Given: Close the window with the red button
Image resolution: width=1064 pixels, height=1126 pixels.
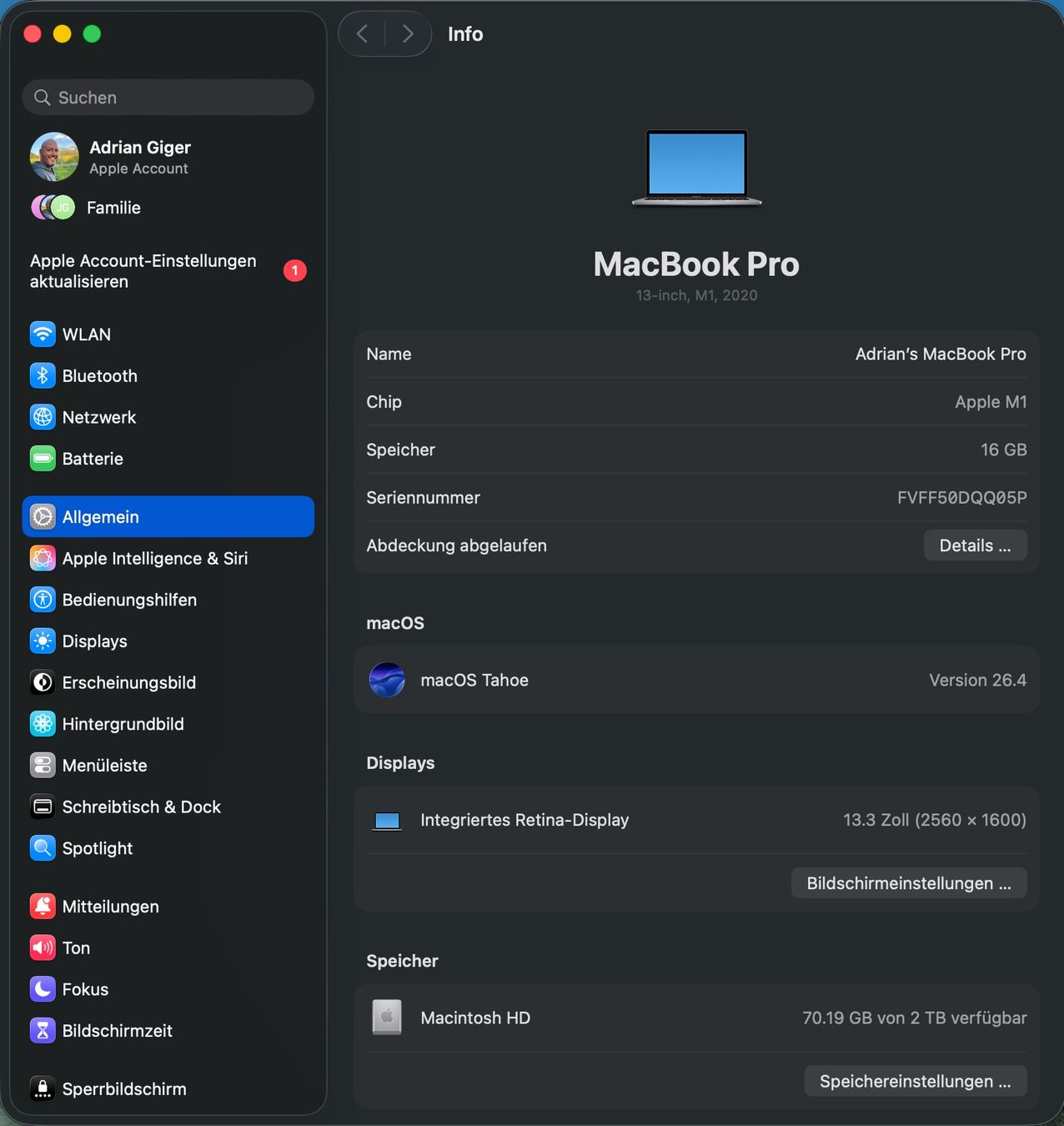Looking at the screenshot, I should coord(33,33).
